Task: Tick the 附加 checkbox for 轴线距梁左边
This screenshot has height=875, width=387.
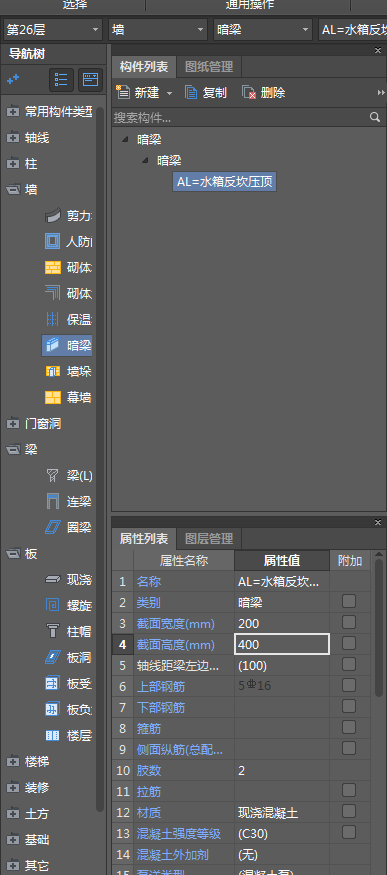Action: tap(349, 664)
